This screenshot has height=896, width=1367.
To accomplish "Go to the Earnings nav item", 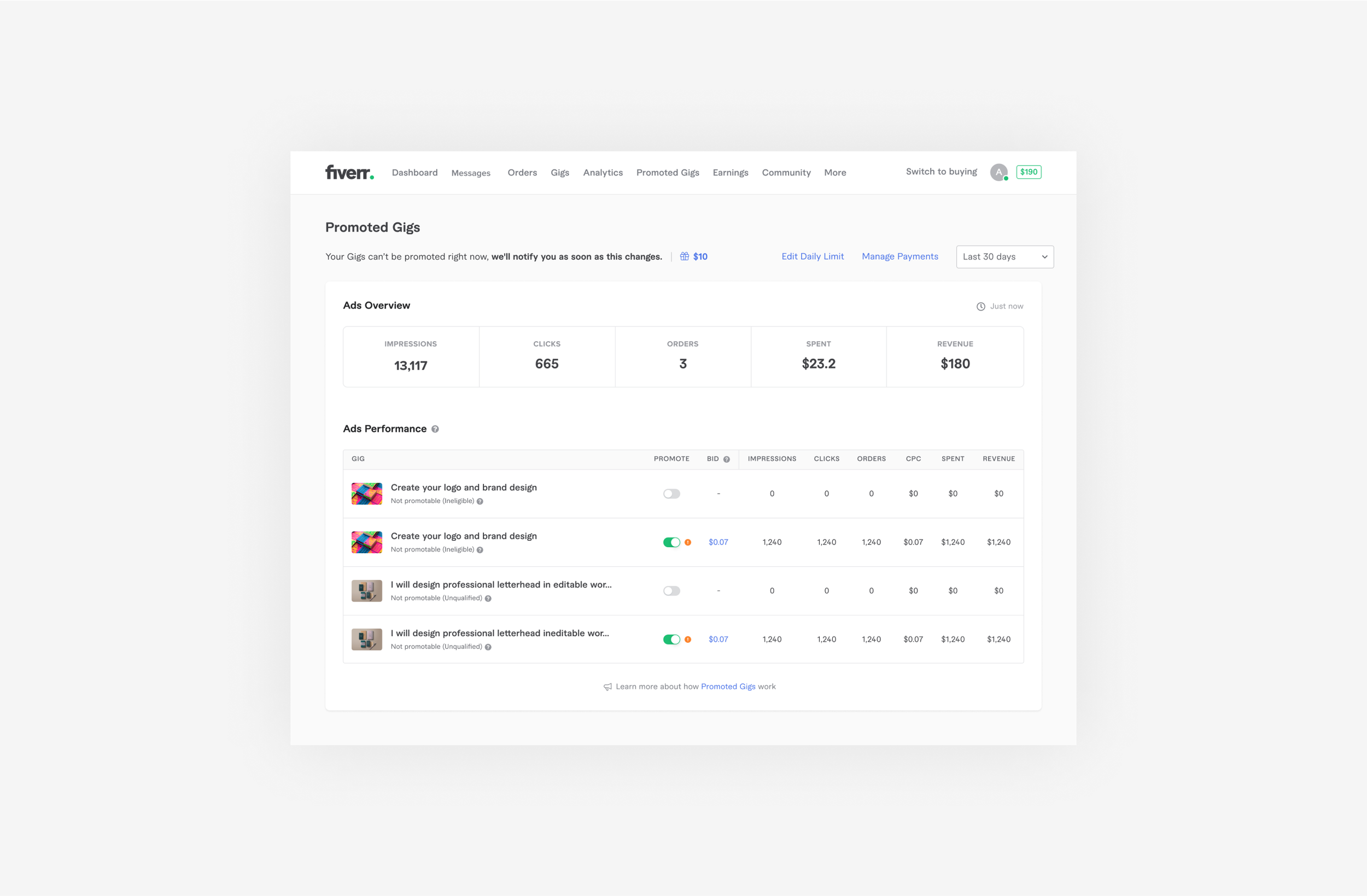I will pyautogui.click(x=730, y=172).
